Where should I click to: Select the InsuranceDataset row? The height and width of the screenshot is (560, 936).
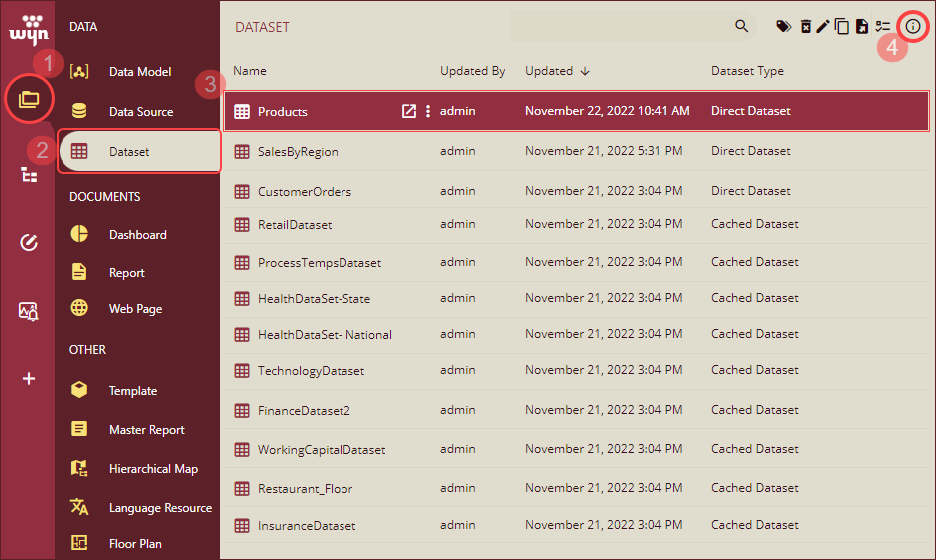(x=577, y=525)
